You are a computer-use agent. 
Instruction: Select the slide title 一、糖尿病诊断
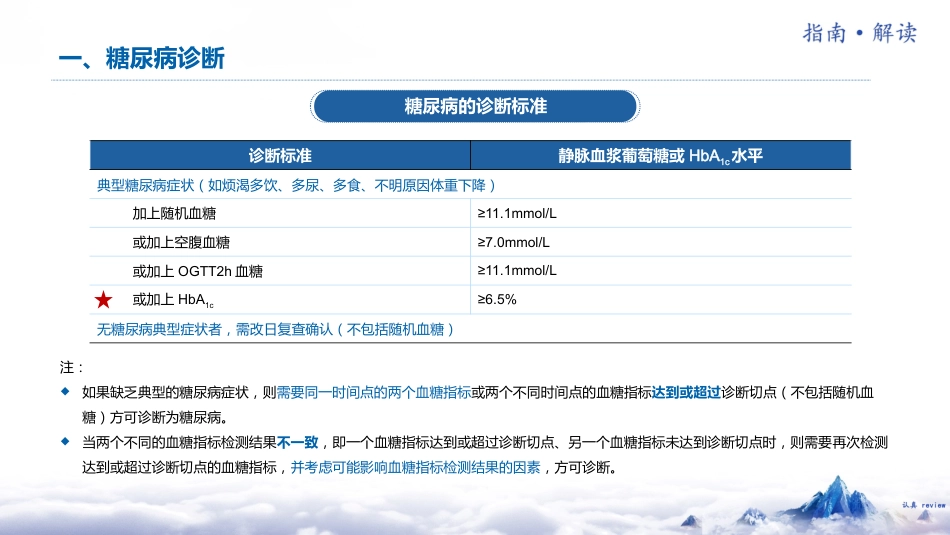[141, 59]
